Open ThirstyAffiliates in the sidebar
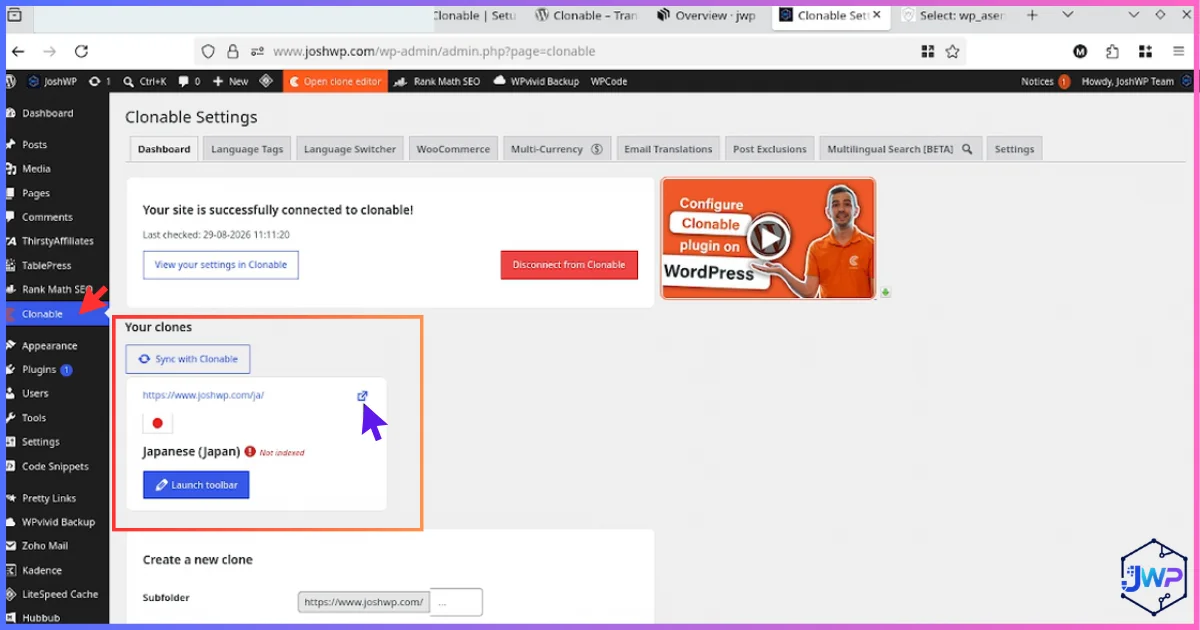 point(58,241)
